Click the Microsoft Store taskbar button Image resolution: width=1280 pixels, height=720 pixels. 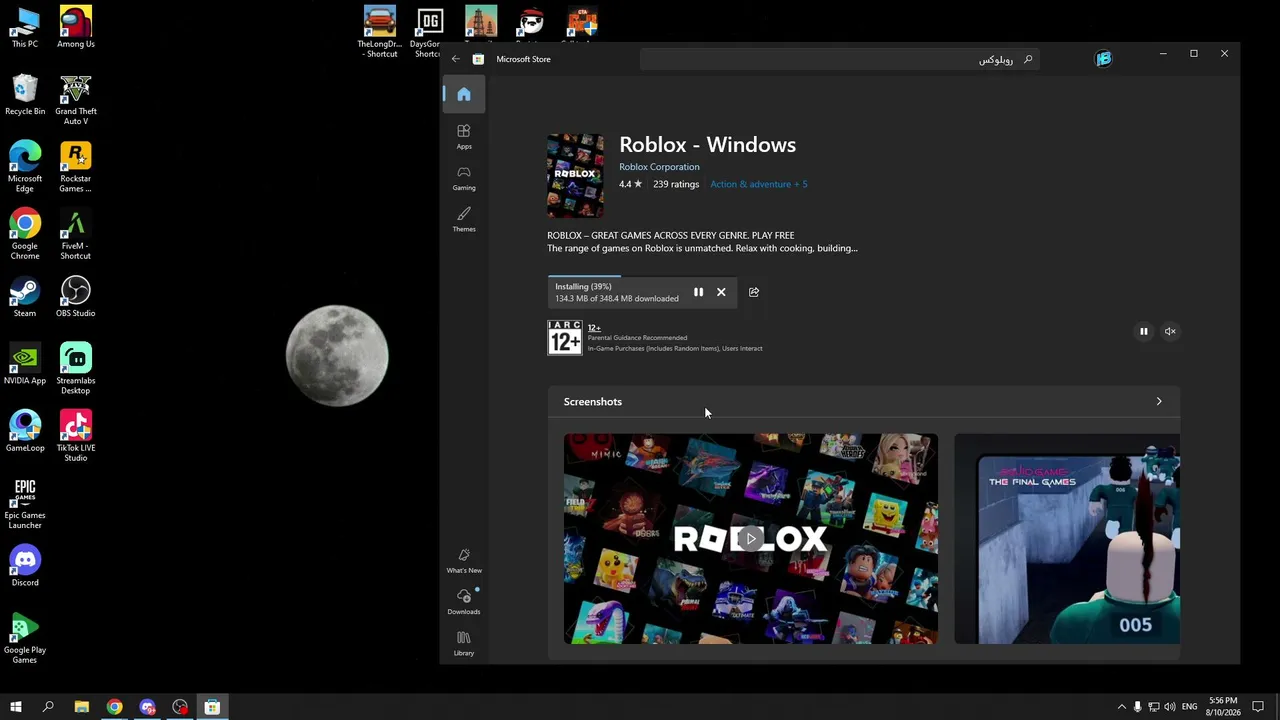click(212, 707)
